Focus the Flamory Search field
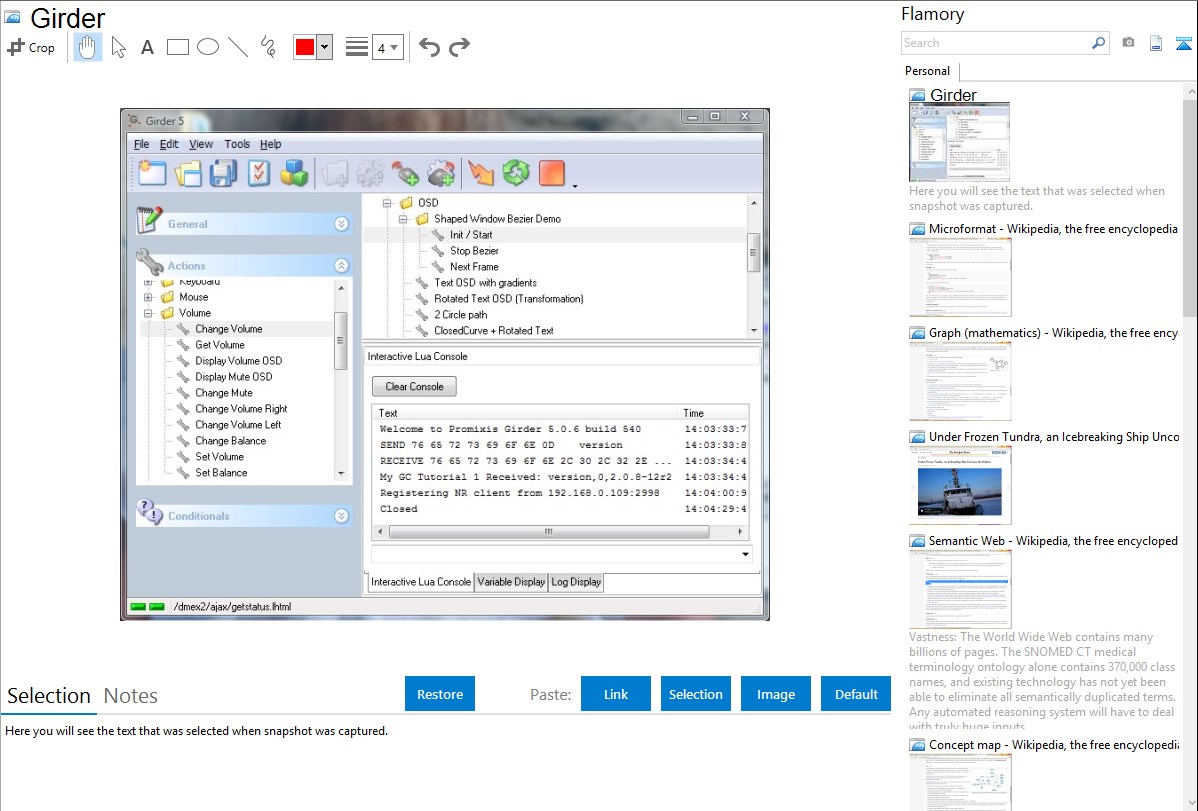 click(996, 43)
